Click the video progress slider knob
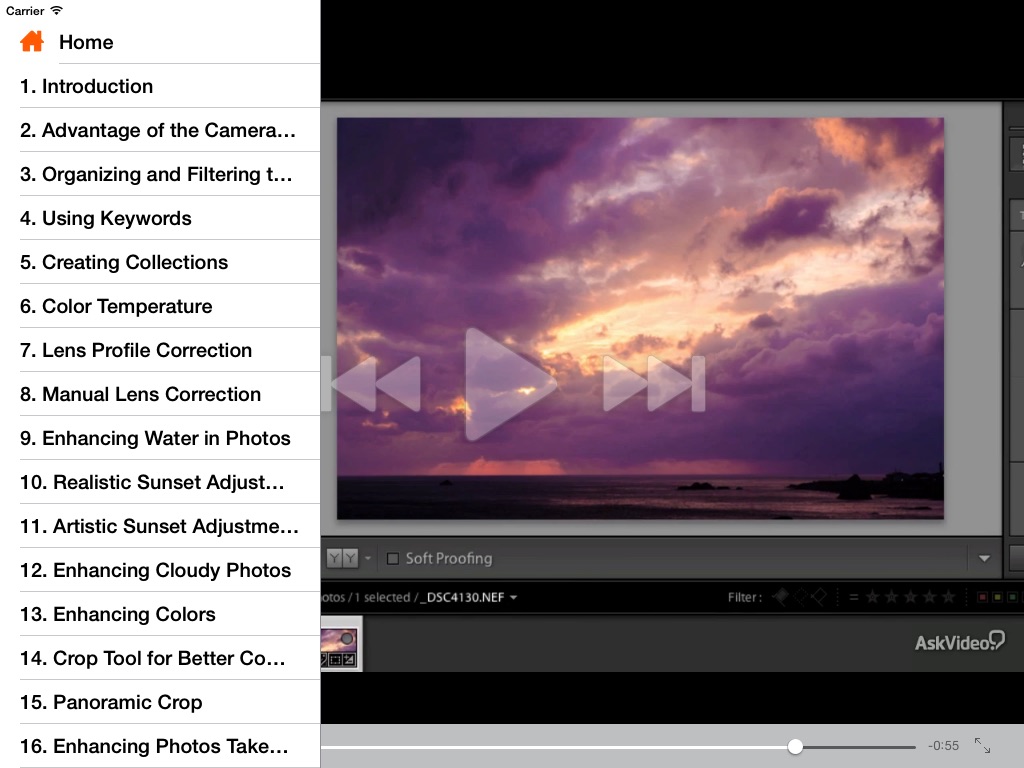The image size is (1024, 768). (x=795, y=746)
